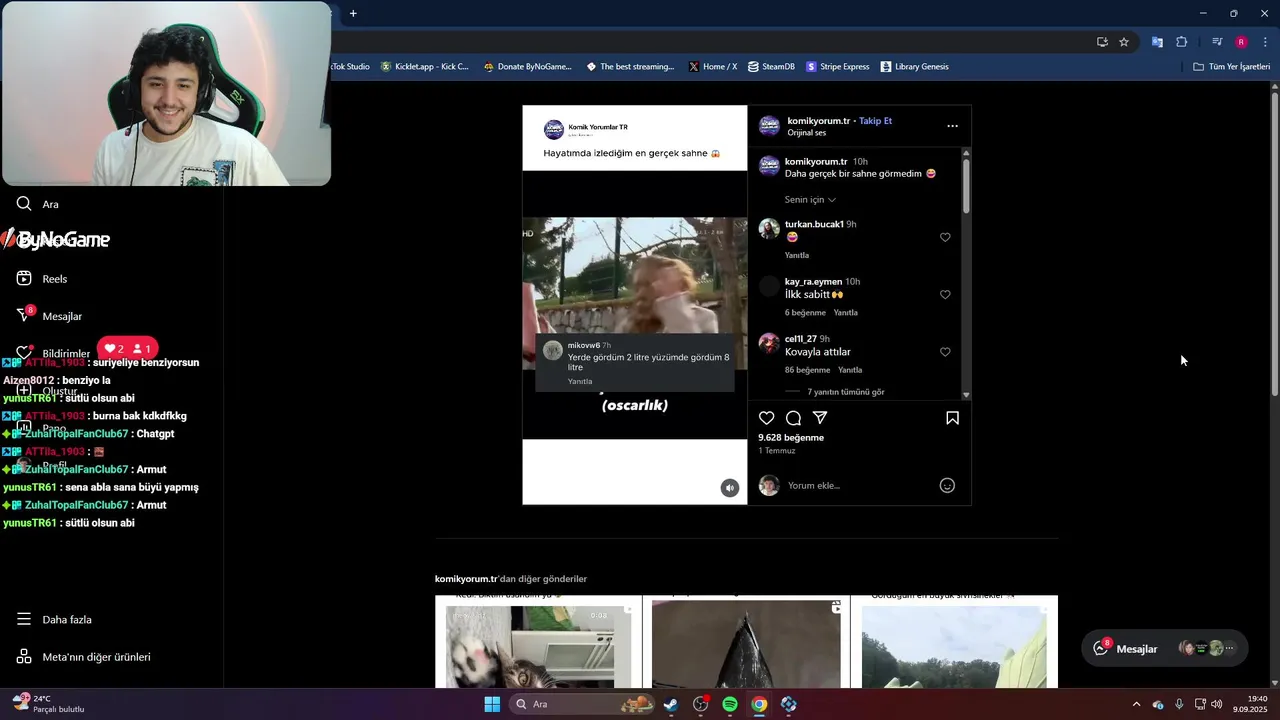Open Bildirimler notifications in sidebar

[53, 353]
